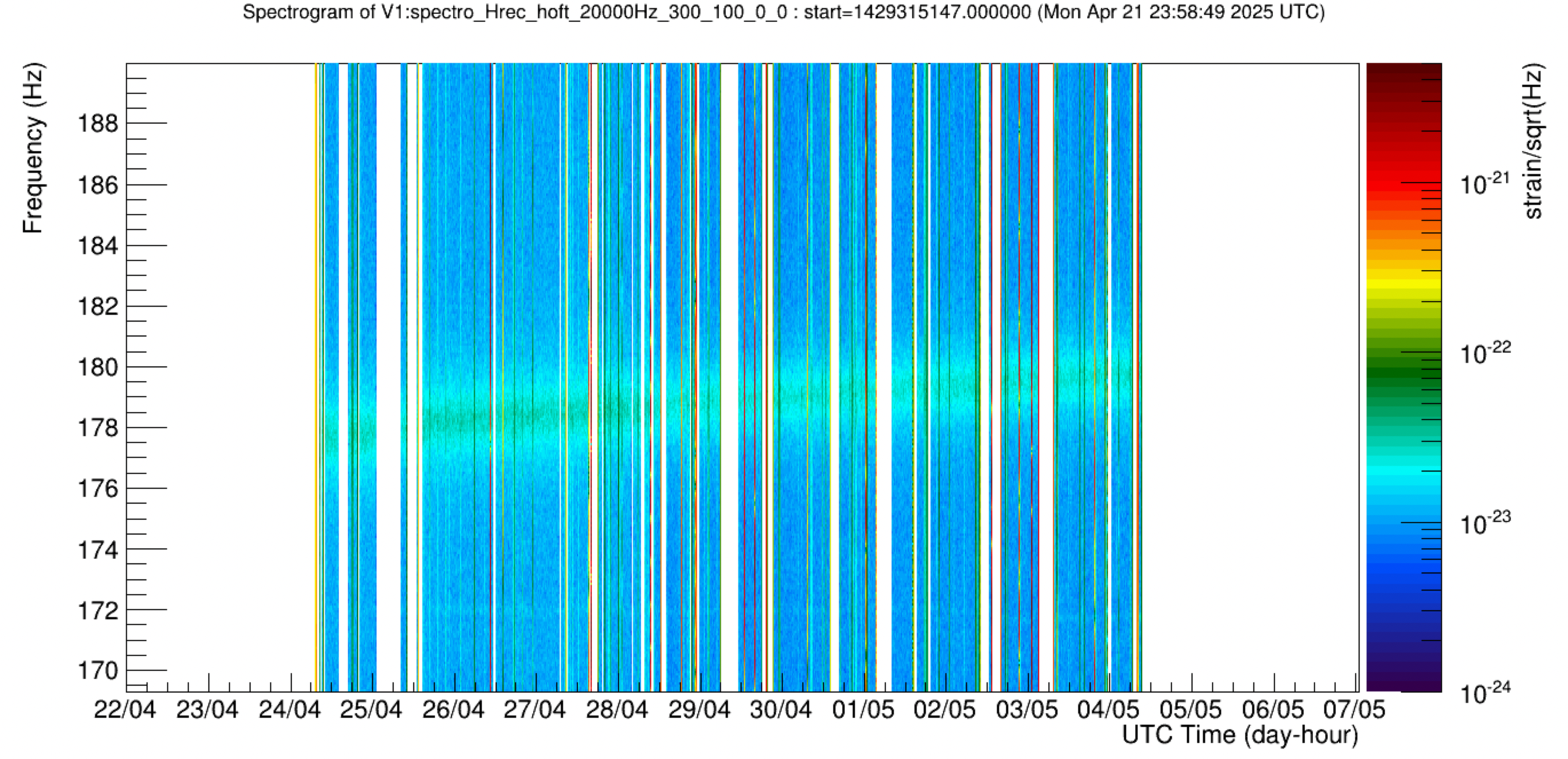This screenshot has height=759, width=1568.
Task: Click the Frequency (Hz) axis label
Action: tap(33, 148)
